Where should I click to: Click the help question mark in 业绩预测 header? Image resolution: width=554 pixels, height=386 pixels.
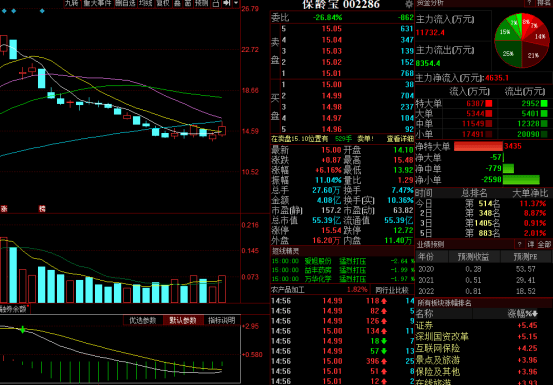pos(519,244)
